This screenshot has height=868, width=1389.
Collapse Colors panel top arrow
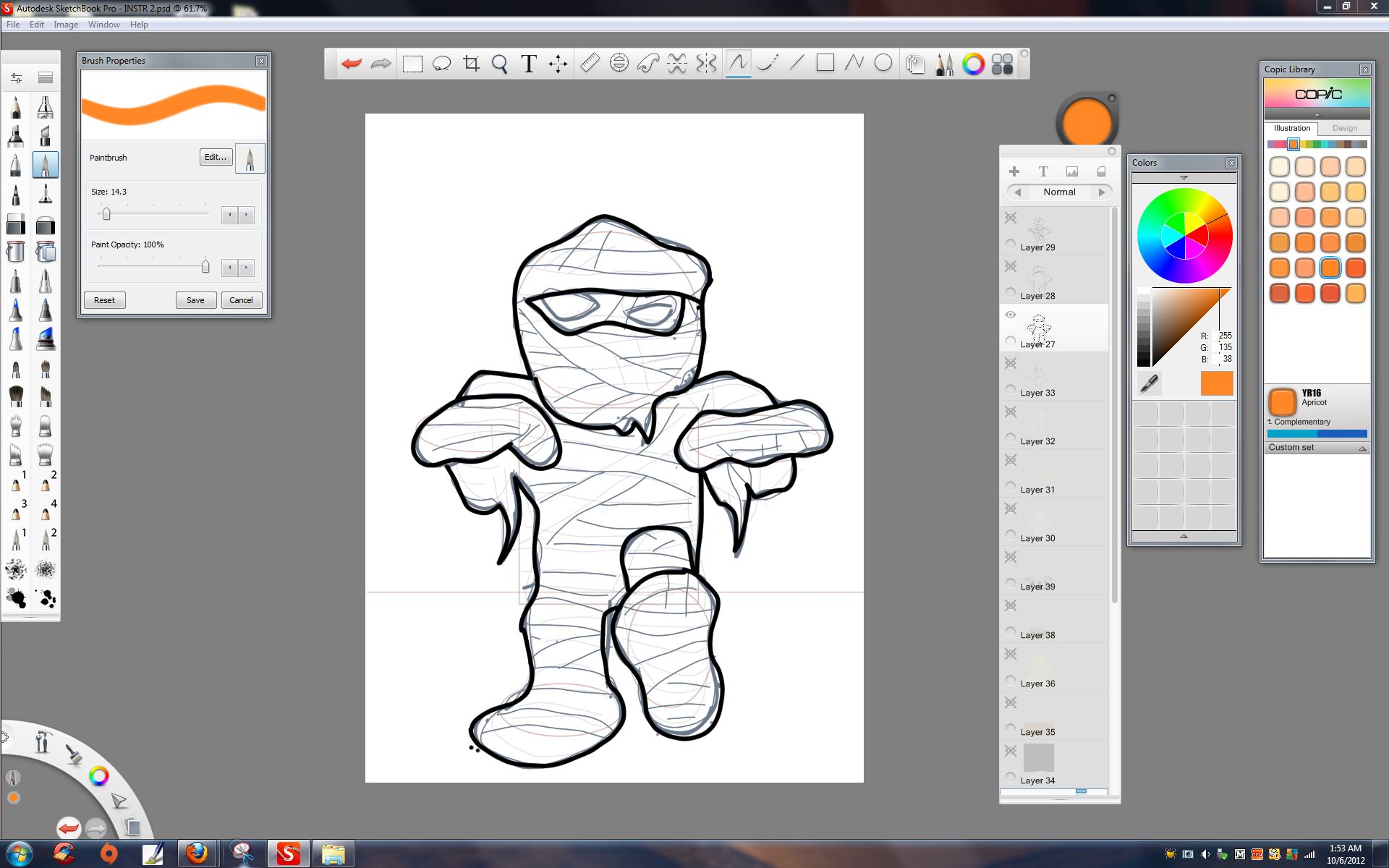tap(1184, 177)
